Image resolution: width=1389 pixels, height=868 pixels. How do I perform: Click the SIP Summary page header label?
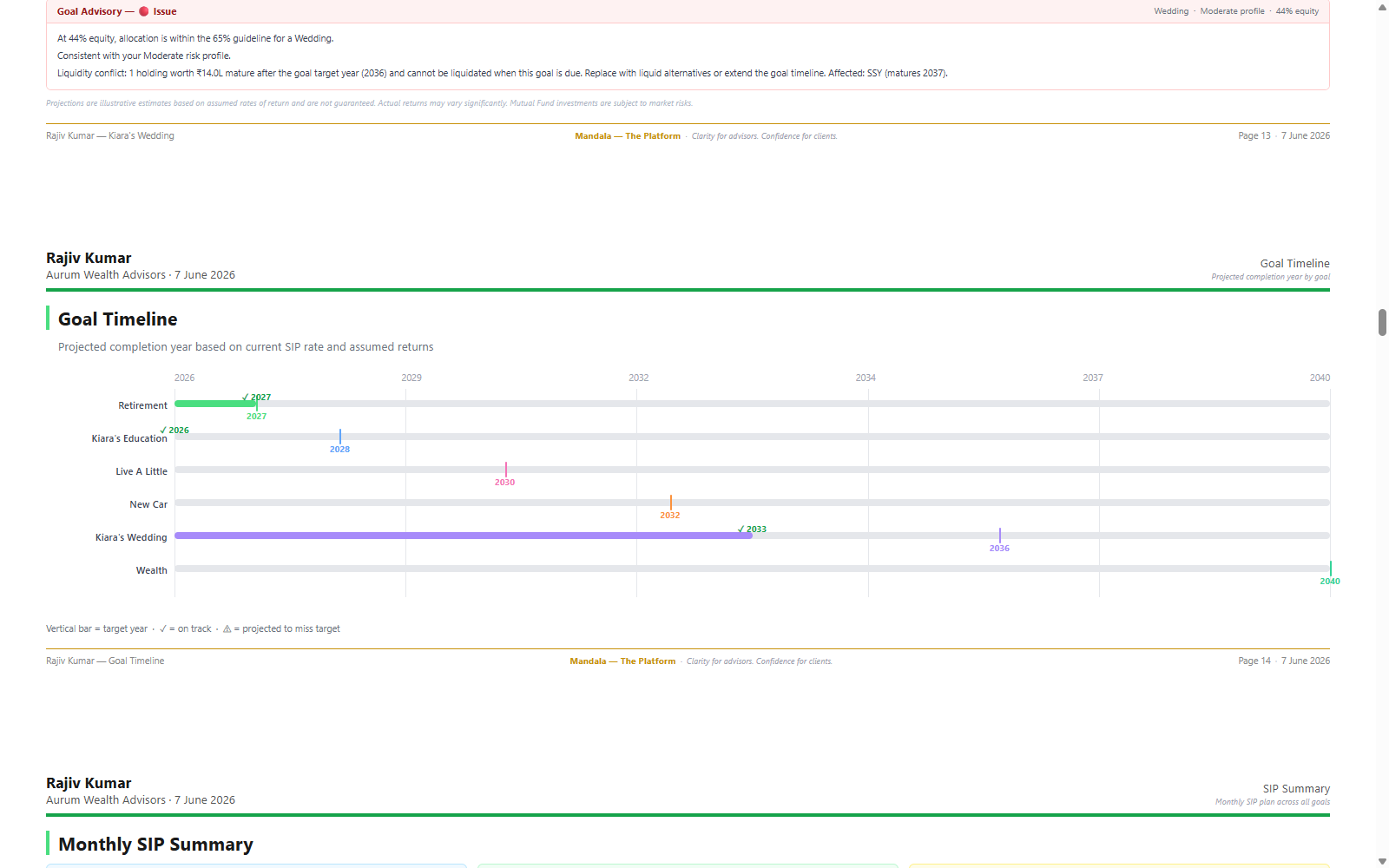[x=1296, y=789]
